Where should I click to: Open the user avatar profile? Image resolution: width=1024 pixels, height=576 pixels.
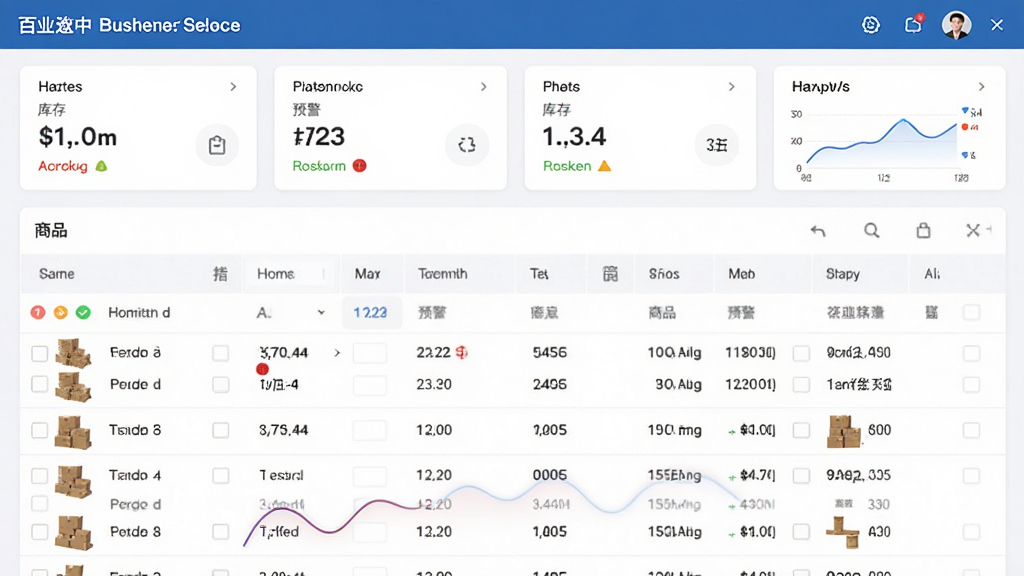coord(956,25)
